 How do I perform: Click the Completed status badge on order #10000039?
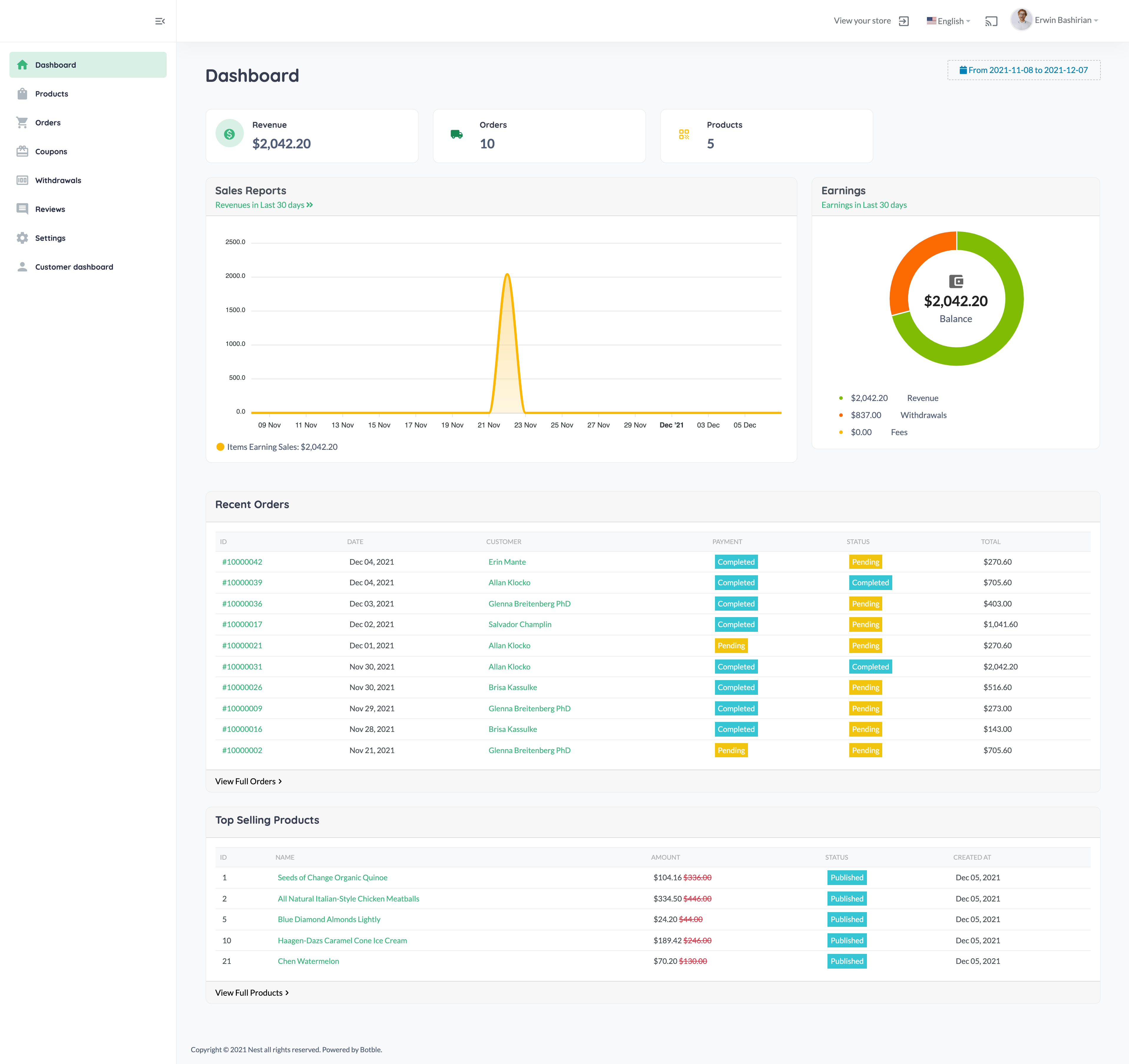pyautogui.click(x=870, y=583)
